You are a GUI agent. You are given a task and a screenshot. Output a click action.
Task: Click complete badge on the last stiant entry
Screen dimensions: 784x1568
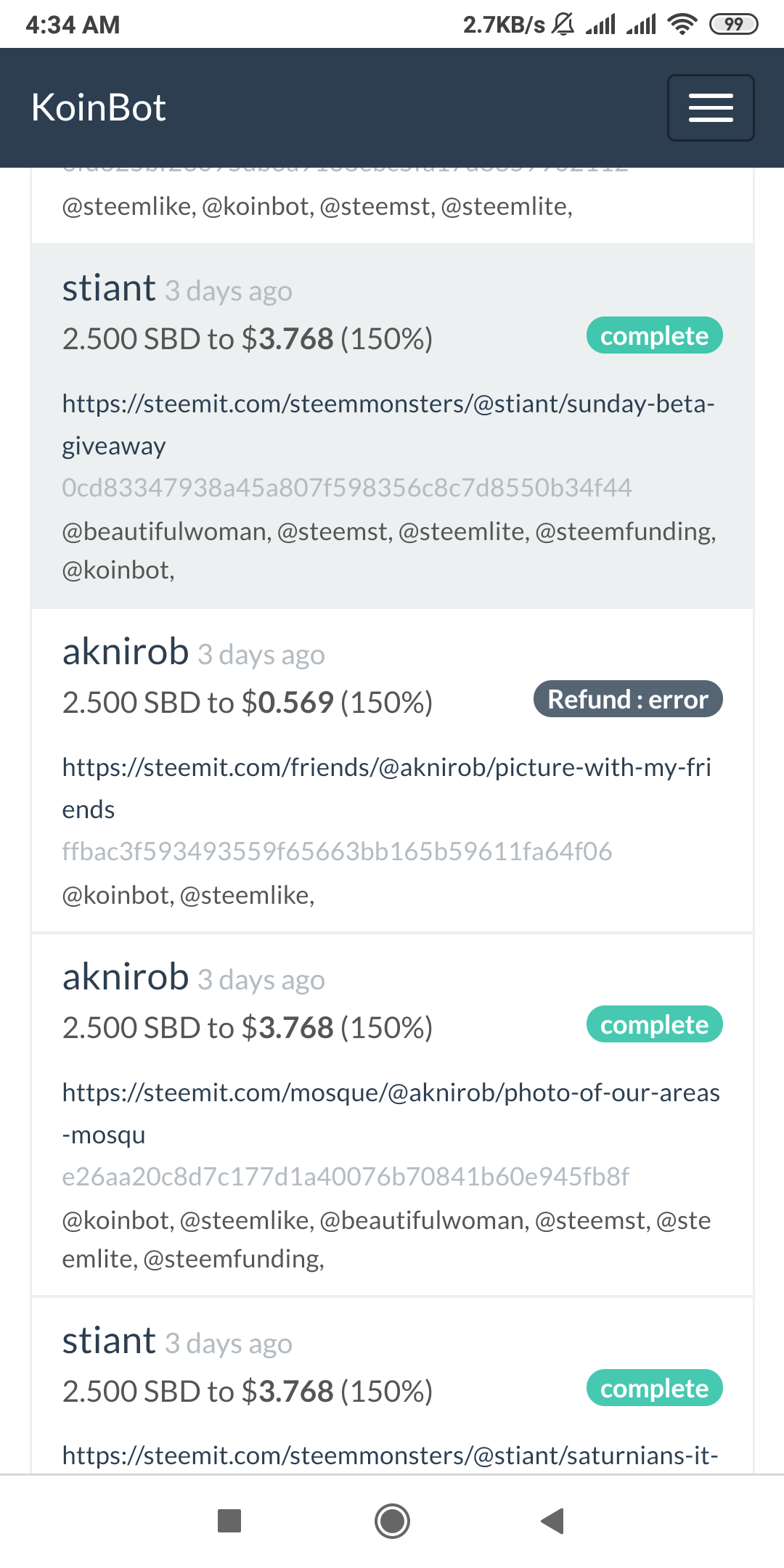pos(654,1388)
